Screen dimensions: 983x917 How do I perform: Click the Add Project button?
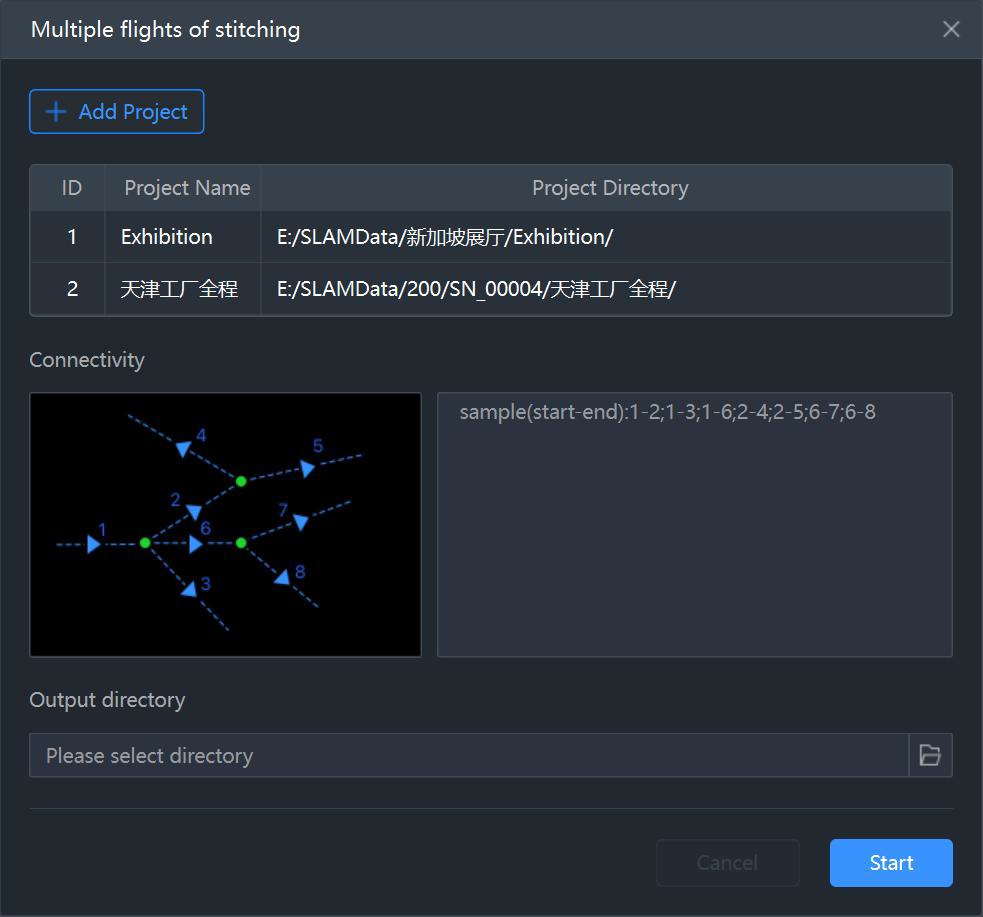(x=117, y=112)
